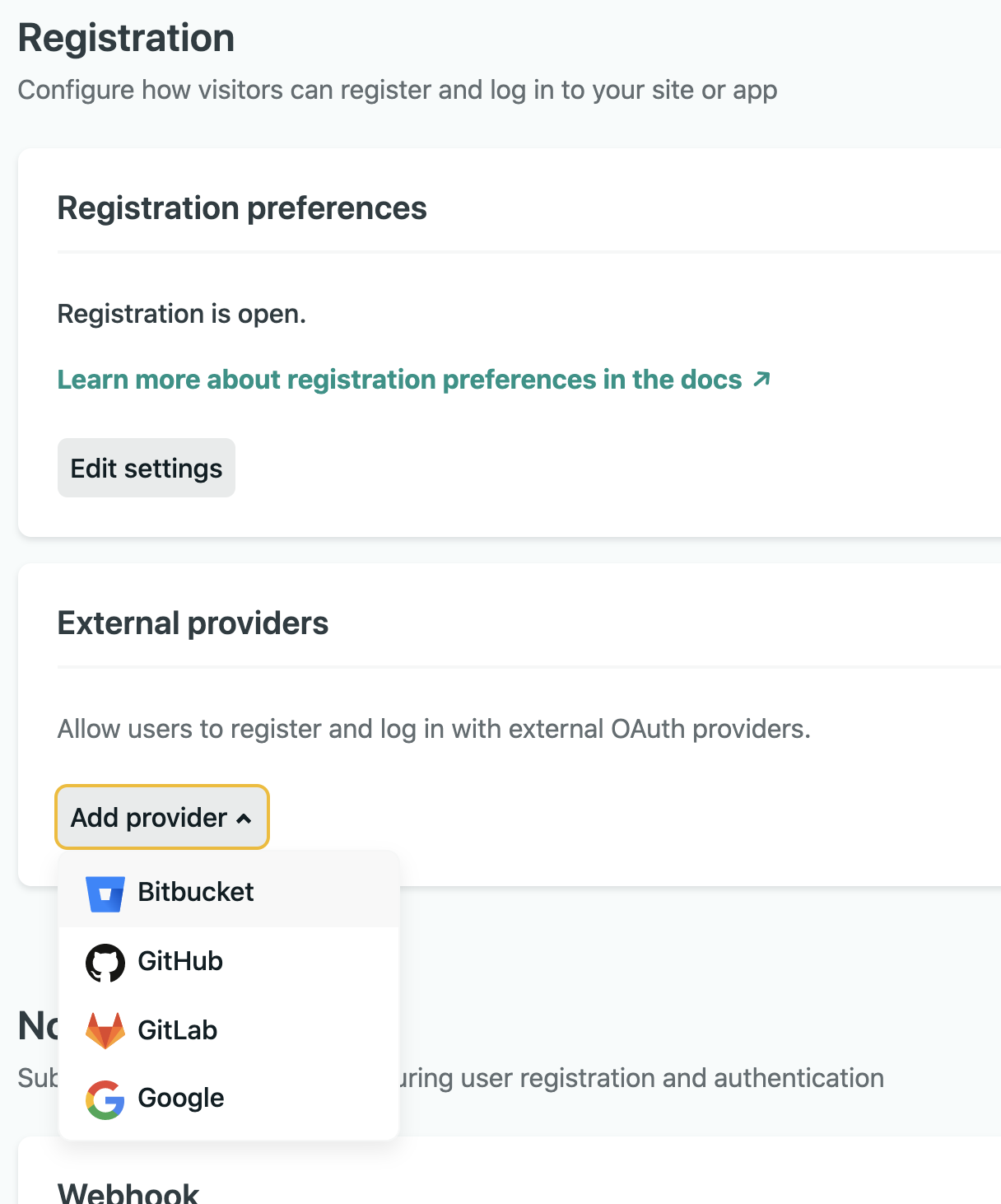Click the GitHub octocat logo
1001x1204 pixels.
105,961
